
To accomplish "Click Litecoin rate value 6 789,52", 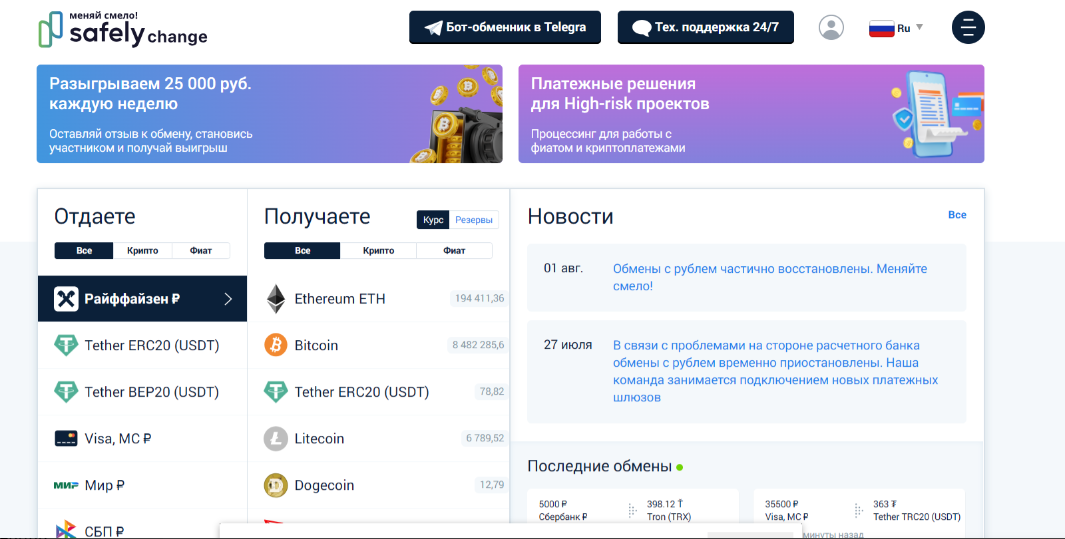I will [x=485, y=439].
